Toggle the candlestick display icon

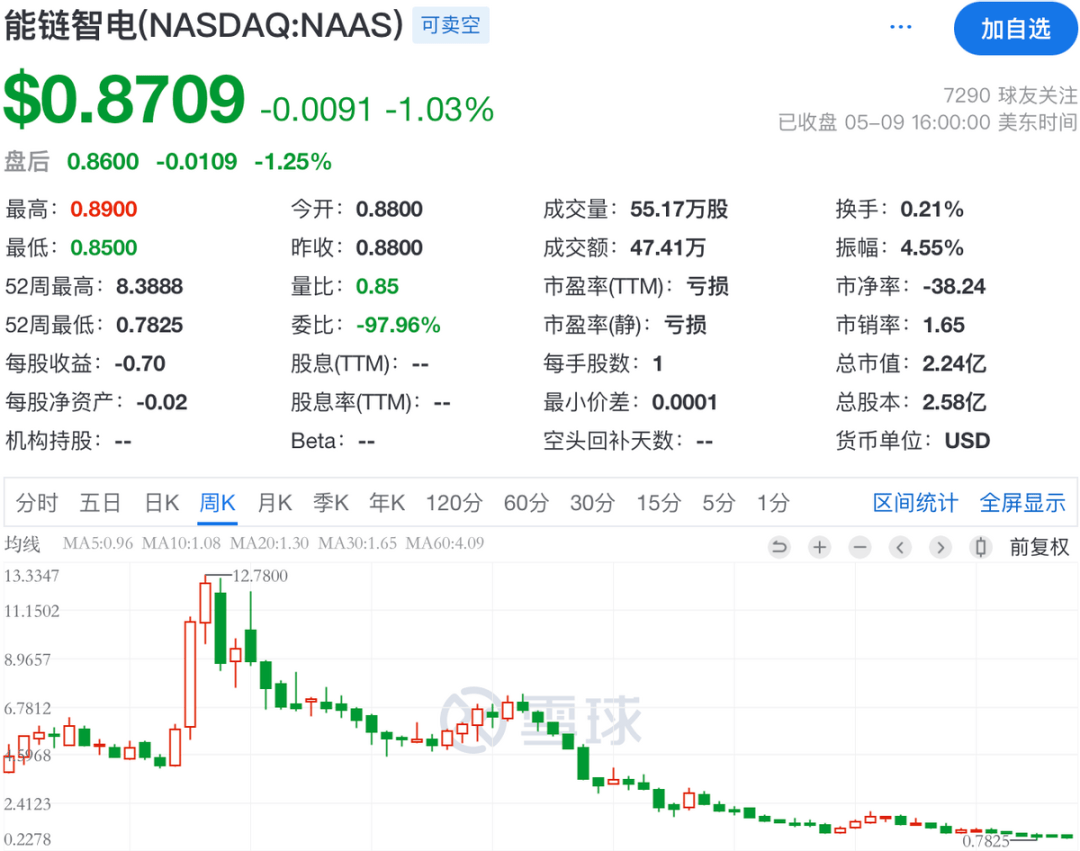[981, 547]
